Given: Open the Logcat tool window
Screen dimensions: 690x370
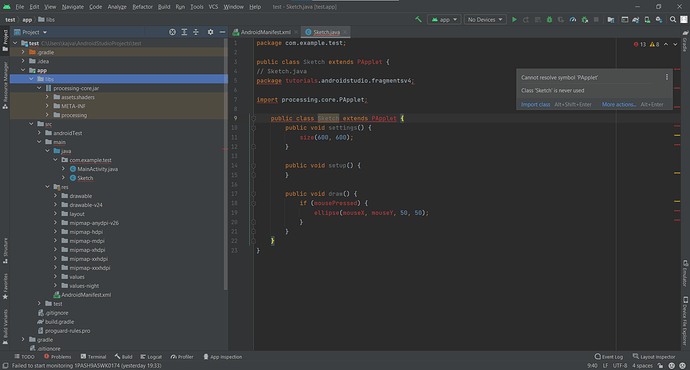Looking at the screenshot, I should (151, 357).
